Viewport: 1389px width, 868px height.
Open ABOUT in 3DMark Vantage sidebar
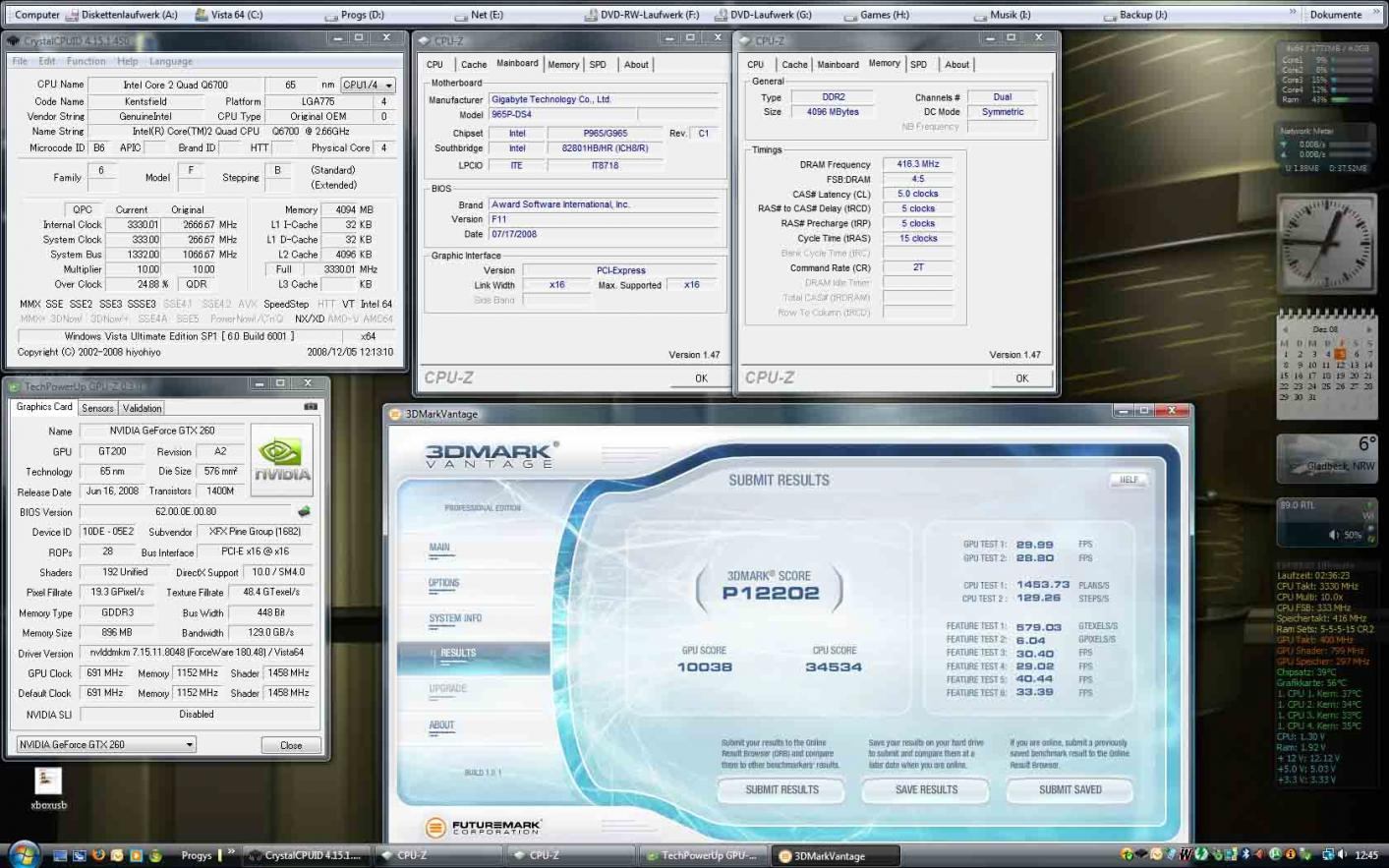[x=441, y=725]
